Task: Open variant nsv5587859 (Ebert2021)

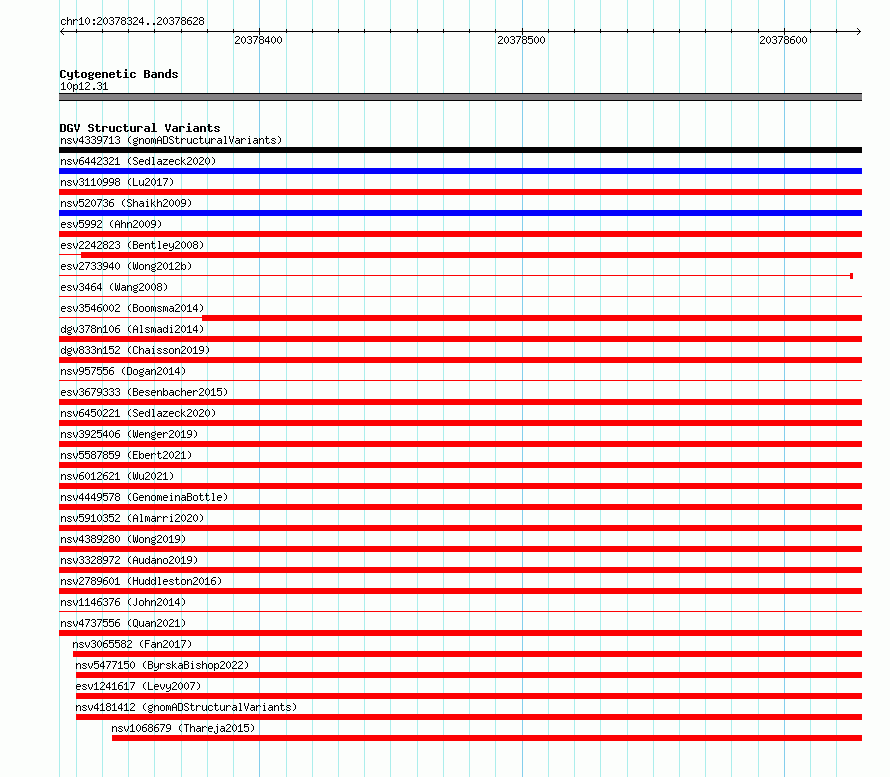Action: 126,455
